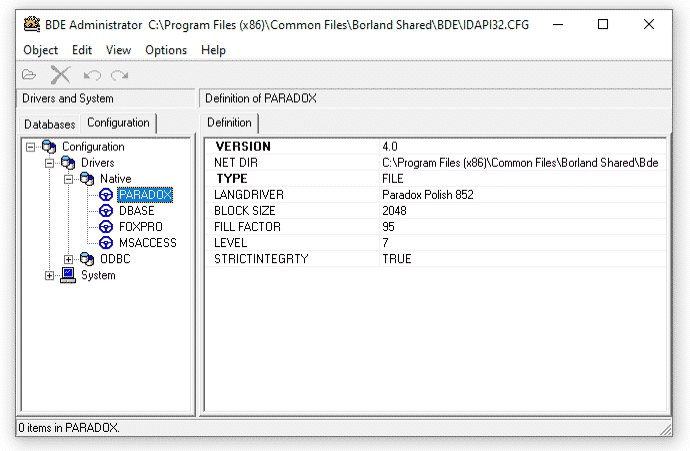The width and height of the screenshot is (690, 451).
Task: Select the System label in tree
Action: click(x=98, y=275)
